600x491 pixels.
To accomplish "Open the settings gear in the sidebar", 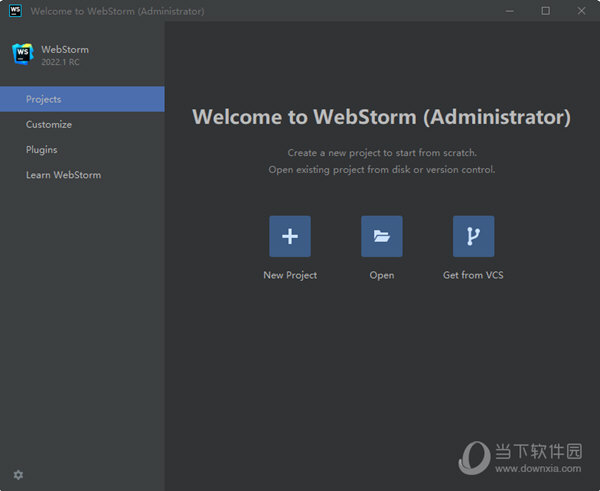I will 18,475.
